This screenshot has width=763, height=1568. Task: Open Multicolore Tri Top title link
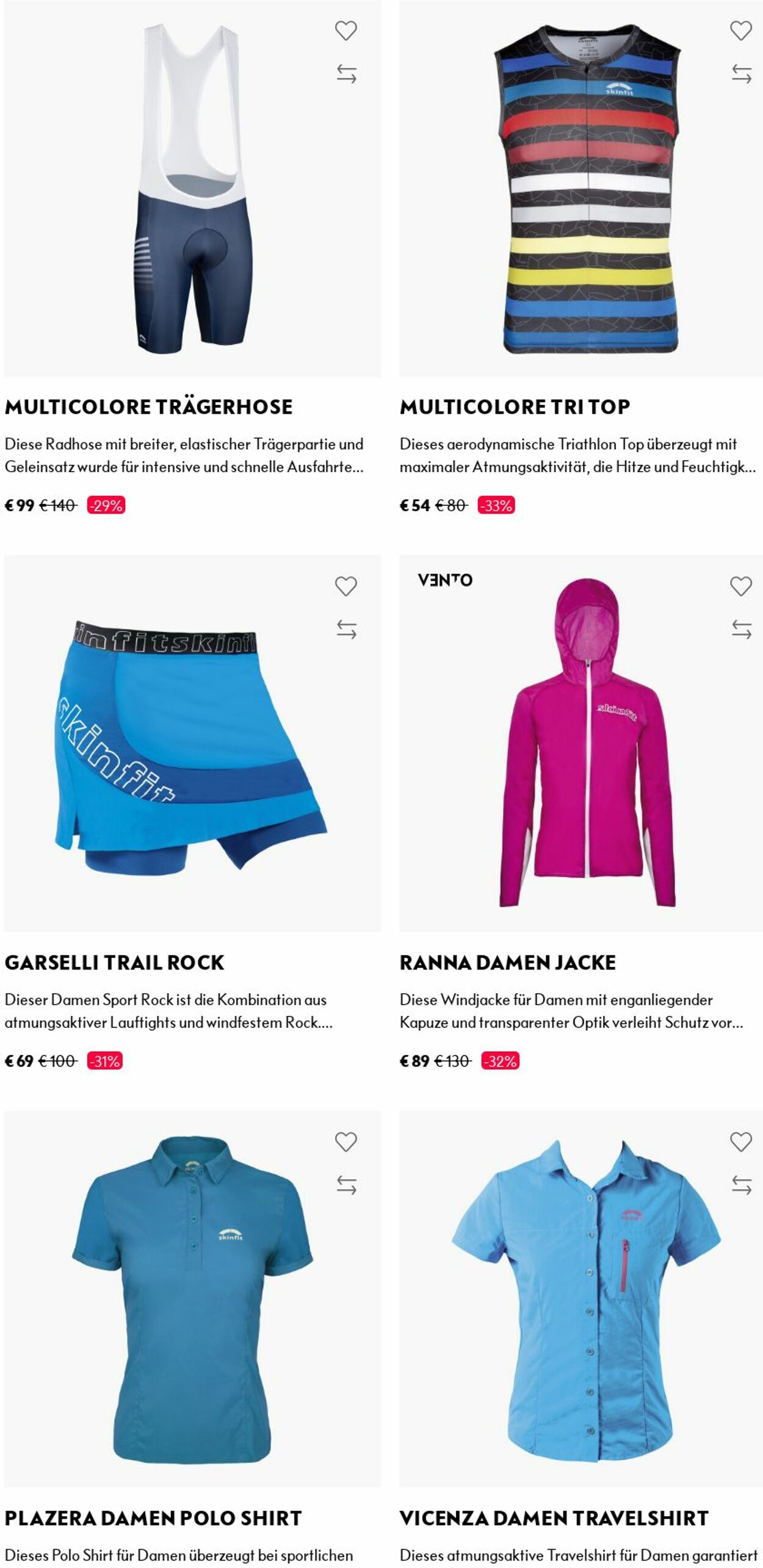(515, 406)
